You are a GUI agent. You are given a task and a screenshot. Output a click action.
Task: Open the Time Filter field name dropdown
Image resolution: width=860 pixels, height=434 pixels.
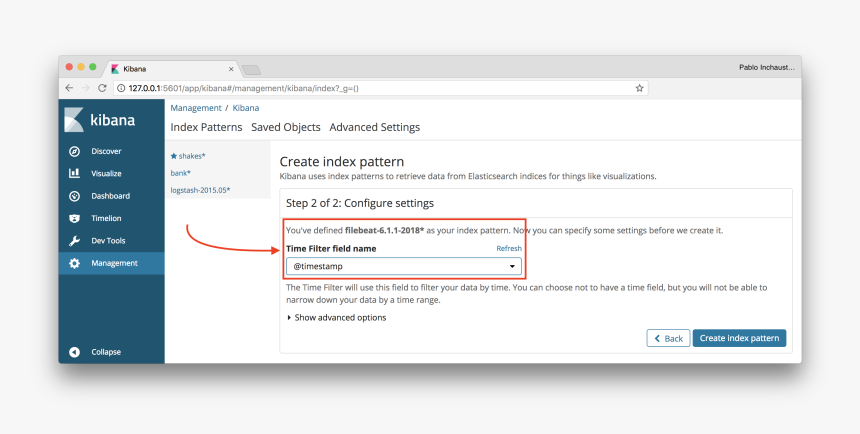(404, 266)
